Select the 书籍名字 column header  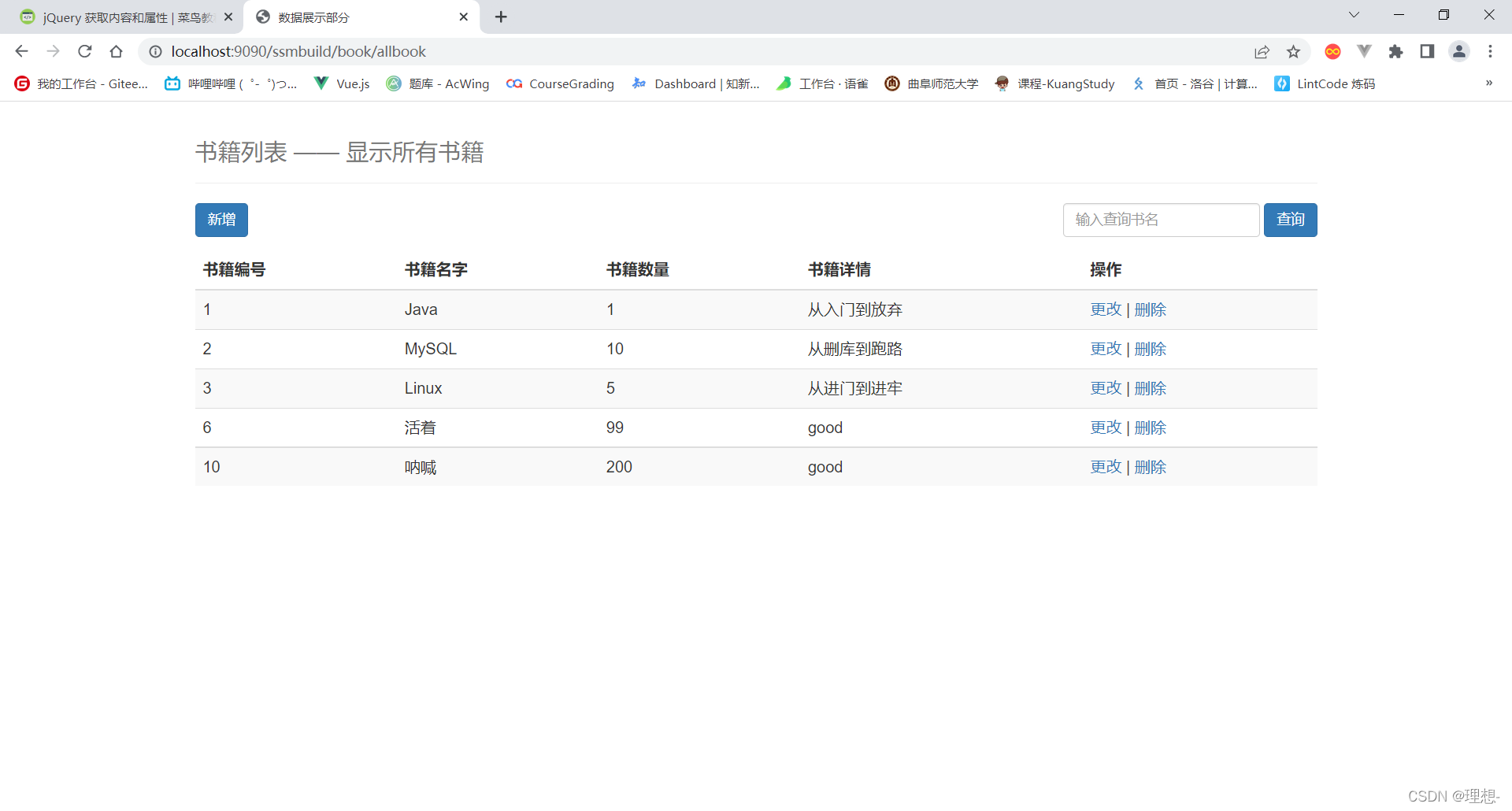pyautogui.click(x=436, y=269)
